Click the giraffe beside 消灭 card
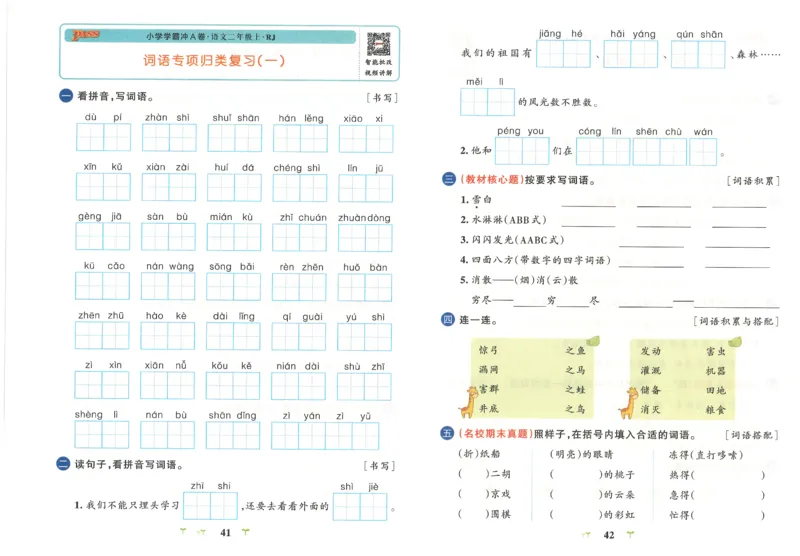The width and height of the screenshot is (800, 556). click(x=628, y=403)
